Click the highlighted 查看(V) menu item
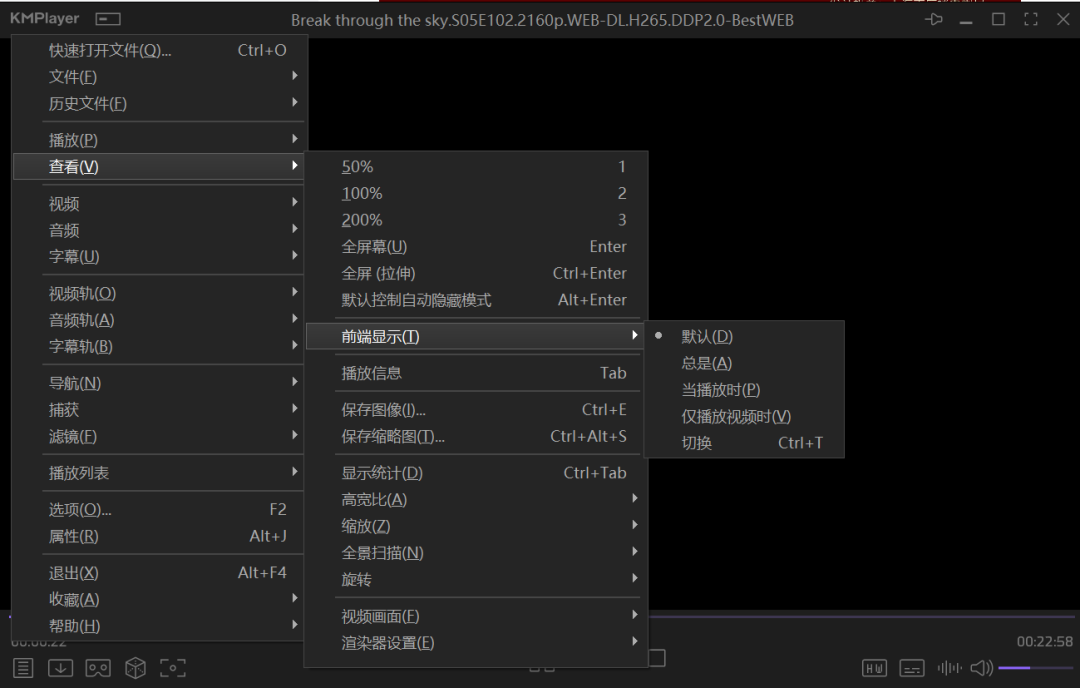Image resolution: width=1080 pixels, height=688 pixels. pyautogui.click(x=158, y=167)
